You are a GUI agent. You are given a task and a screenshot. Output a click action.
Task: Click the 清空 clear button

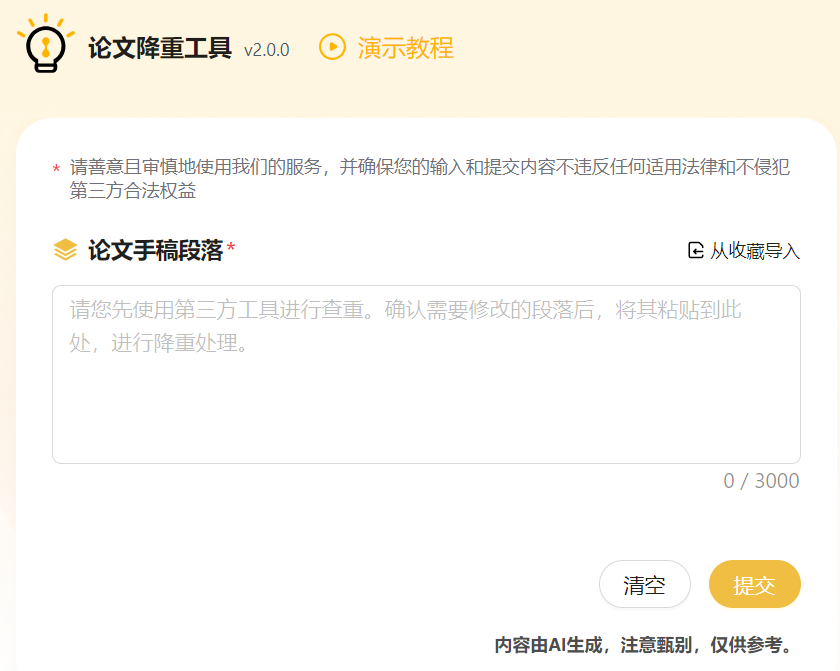(x=644, y=584)
